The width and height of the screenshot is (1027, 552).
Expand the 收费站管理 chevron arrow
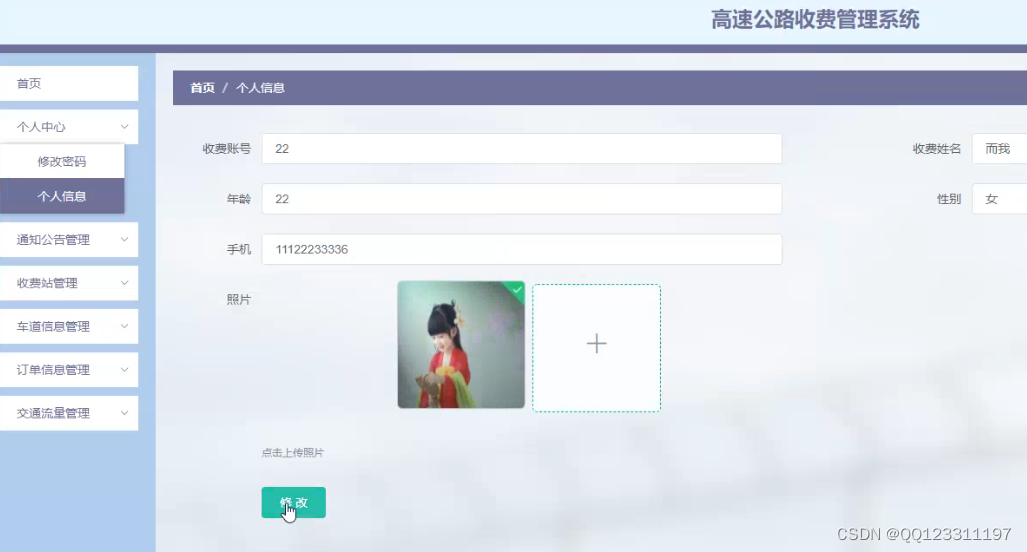[124, 283]
